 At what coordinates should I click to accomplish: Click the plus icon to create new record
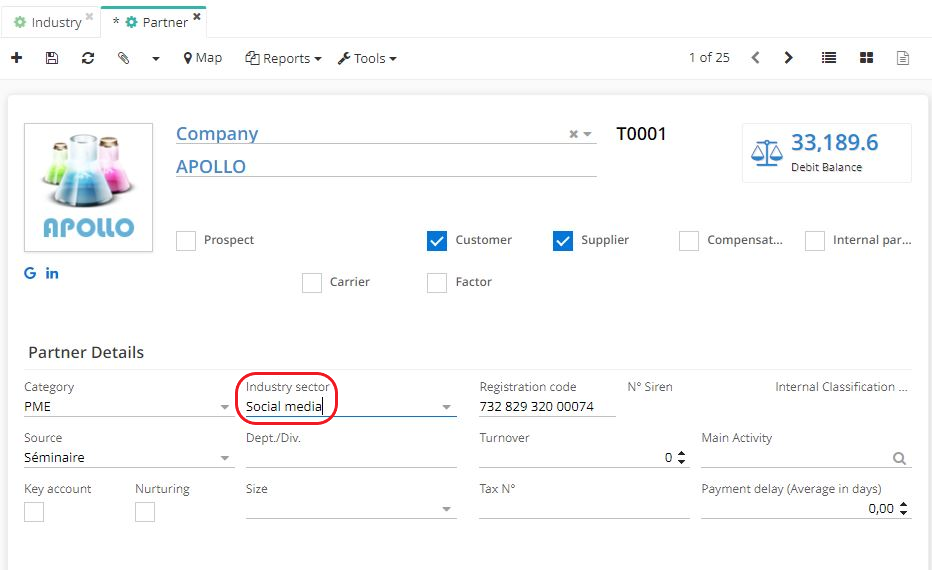[16, 58]
